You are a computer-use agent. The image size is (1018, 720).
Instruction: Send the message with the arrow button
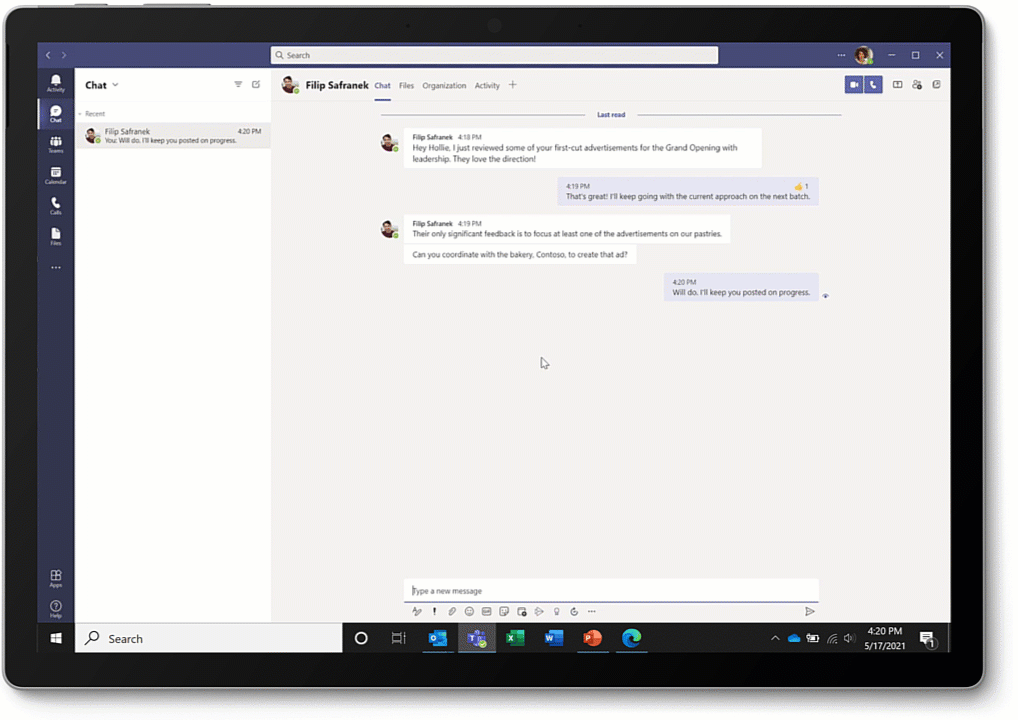pyautogui.click(x=810, y=611)
